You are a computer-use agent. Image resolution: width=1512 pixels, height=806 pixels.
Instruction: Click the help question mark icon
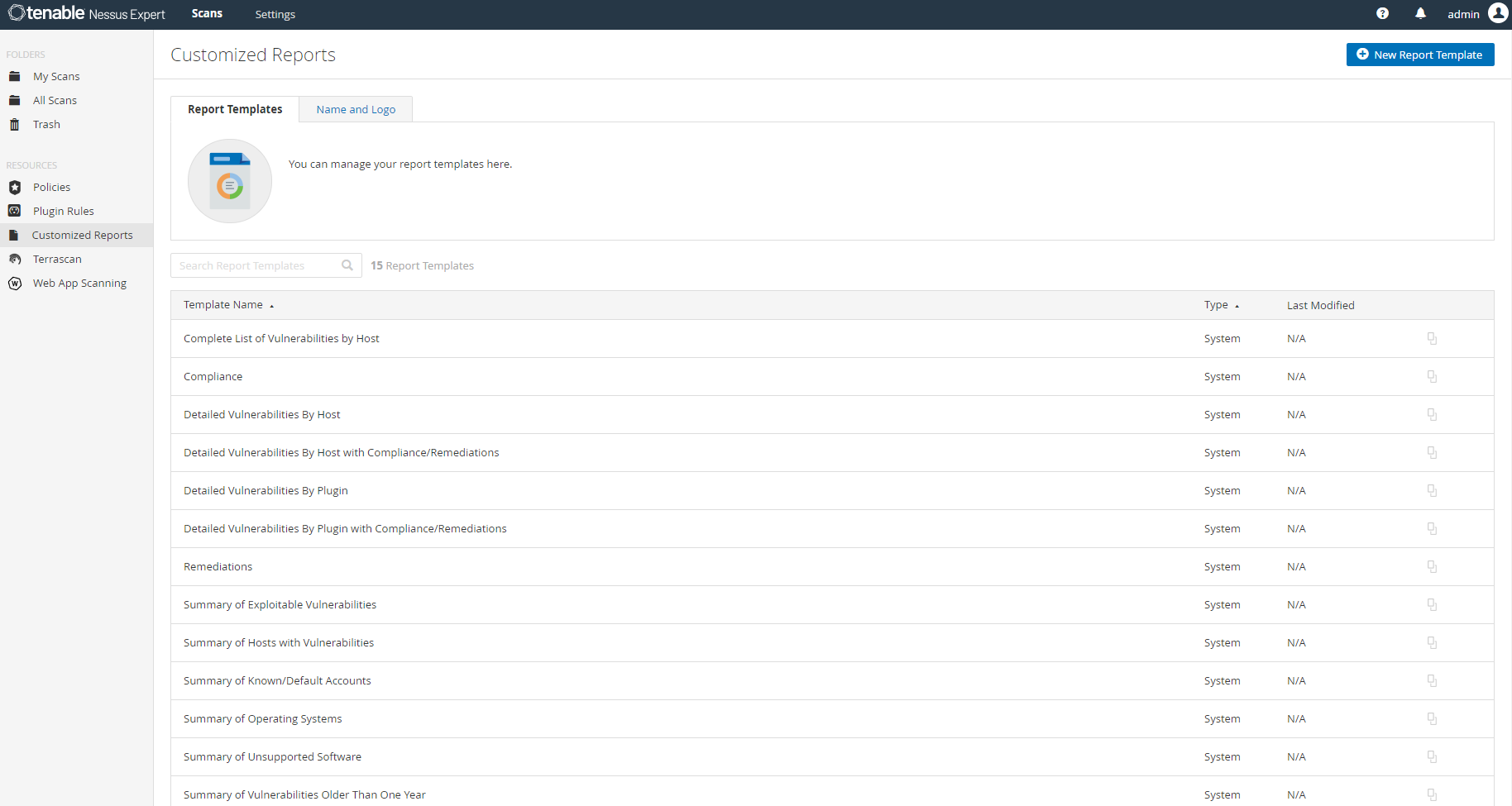pos(1382,14)
